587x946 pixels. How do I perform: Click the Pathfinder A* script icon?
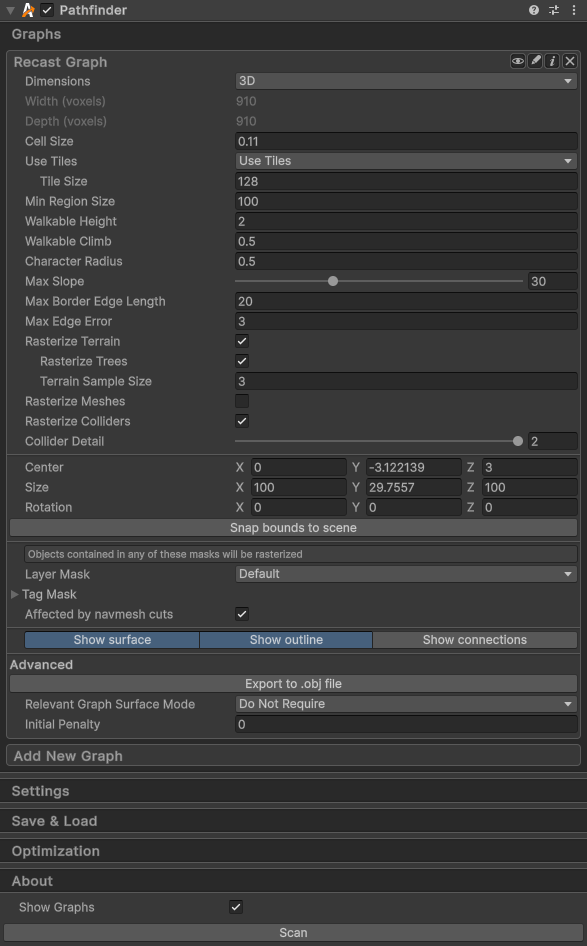[x=28, y=10]
